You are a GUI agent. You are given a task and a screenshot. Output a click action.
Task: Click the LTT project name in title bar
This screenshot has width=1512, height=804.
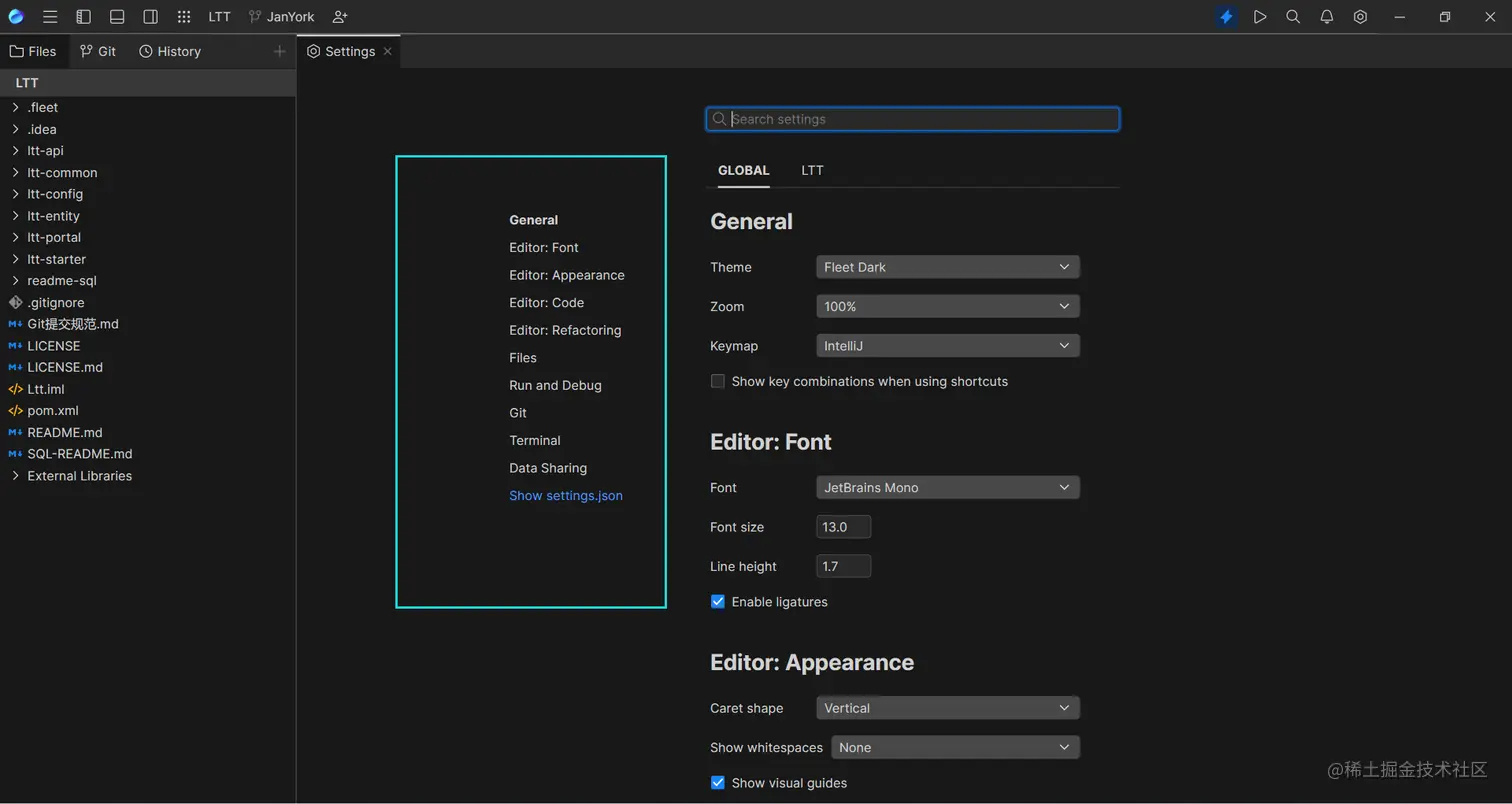click(x=220, y=17)
